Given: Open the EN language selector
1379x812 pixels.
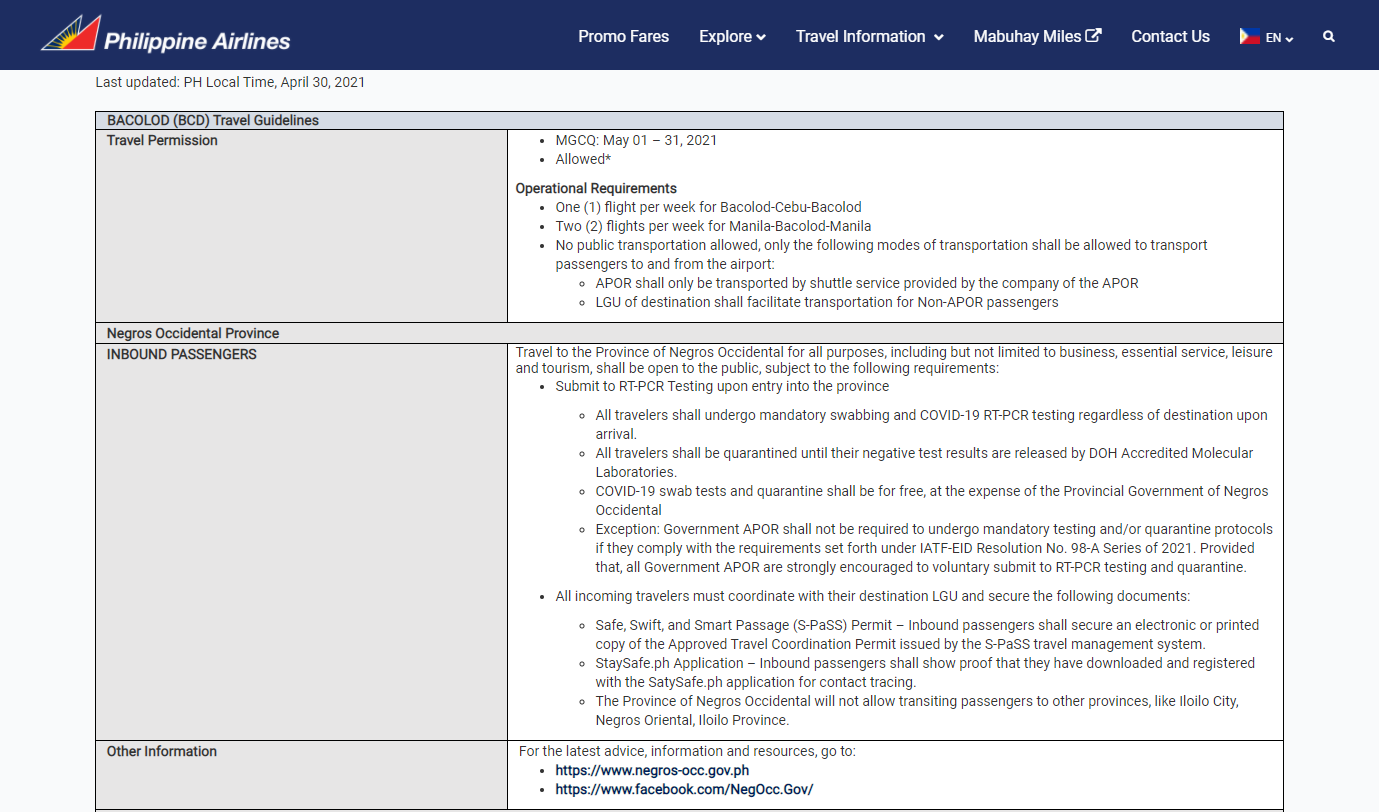Looking at the screenshot, I should pyautogui.click(x=1279, y=38).
